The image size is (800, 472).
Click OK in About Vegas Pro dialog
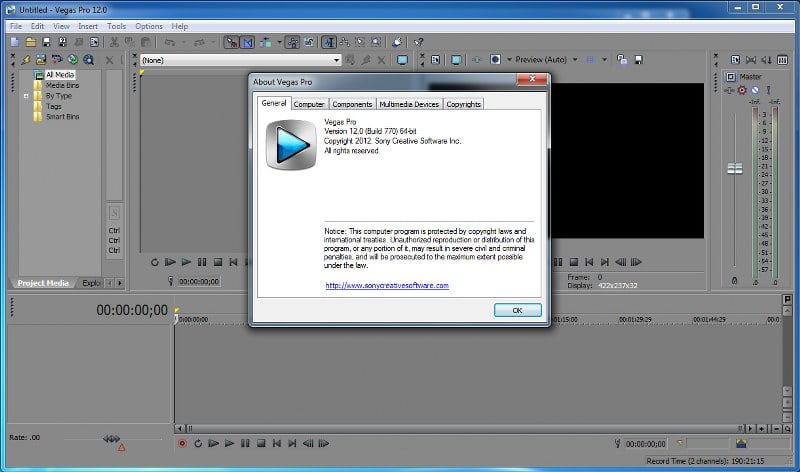[x=517, y=310]
